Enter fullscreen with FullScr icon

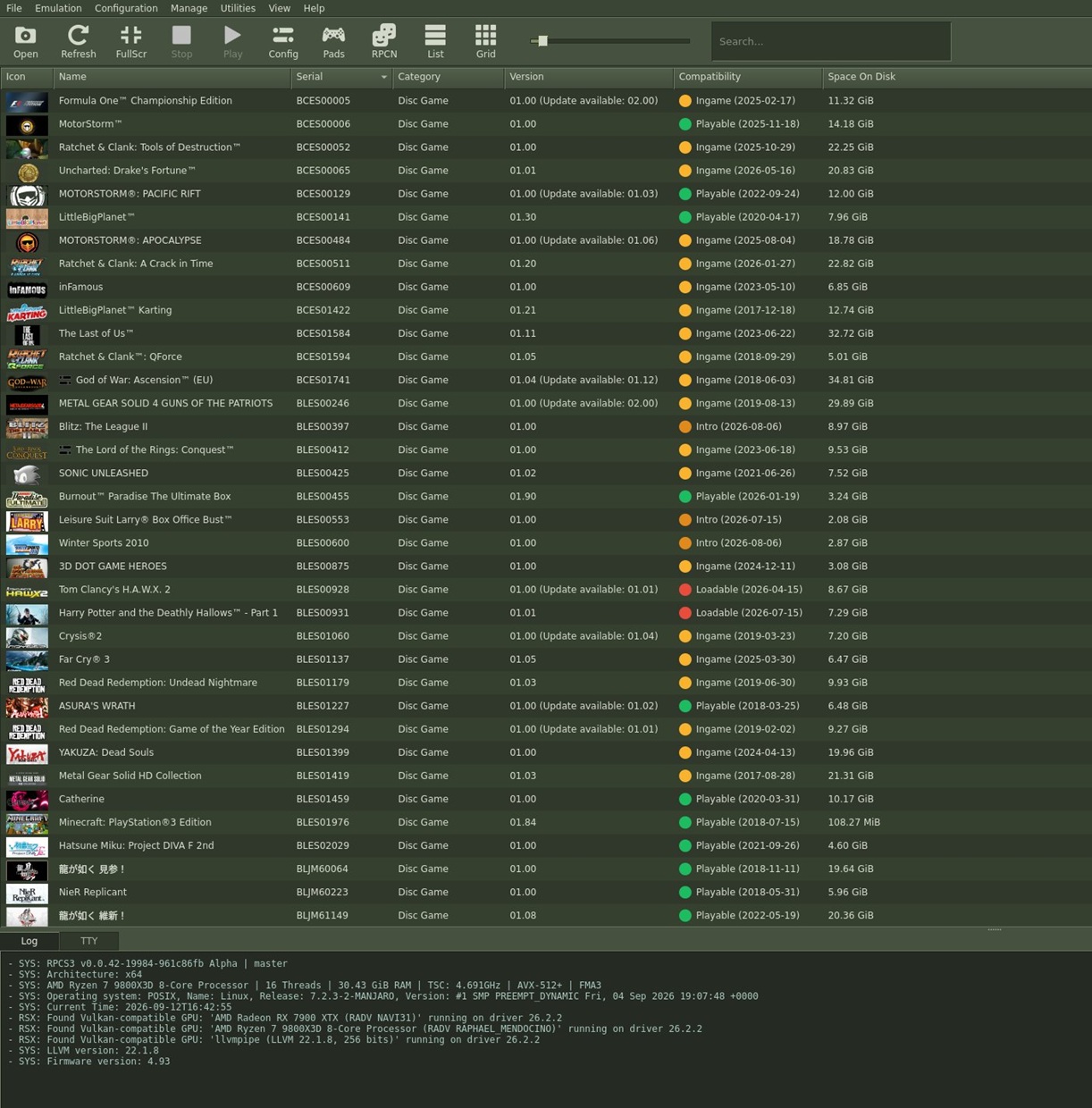[x=130, y=41]
